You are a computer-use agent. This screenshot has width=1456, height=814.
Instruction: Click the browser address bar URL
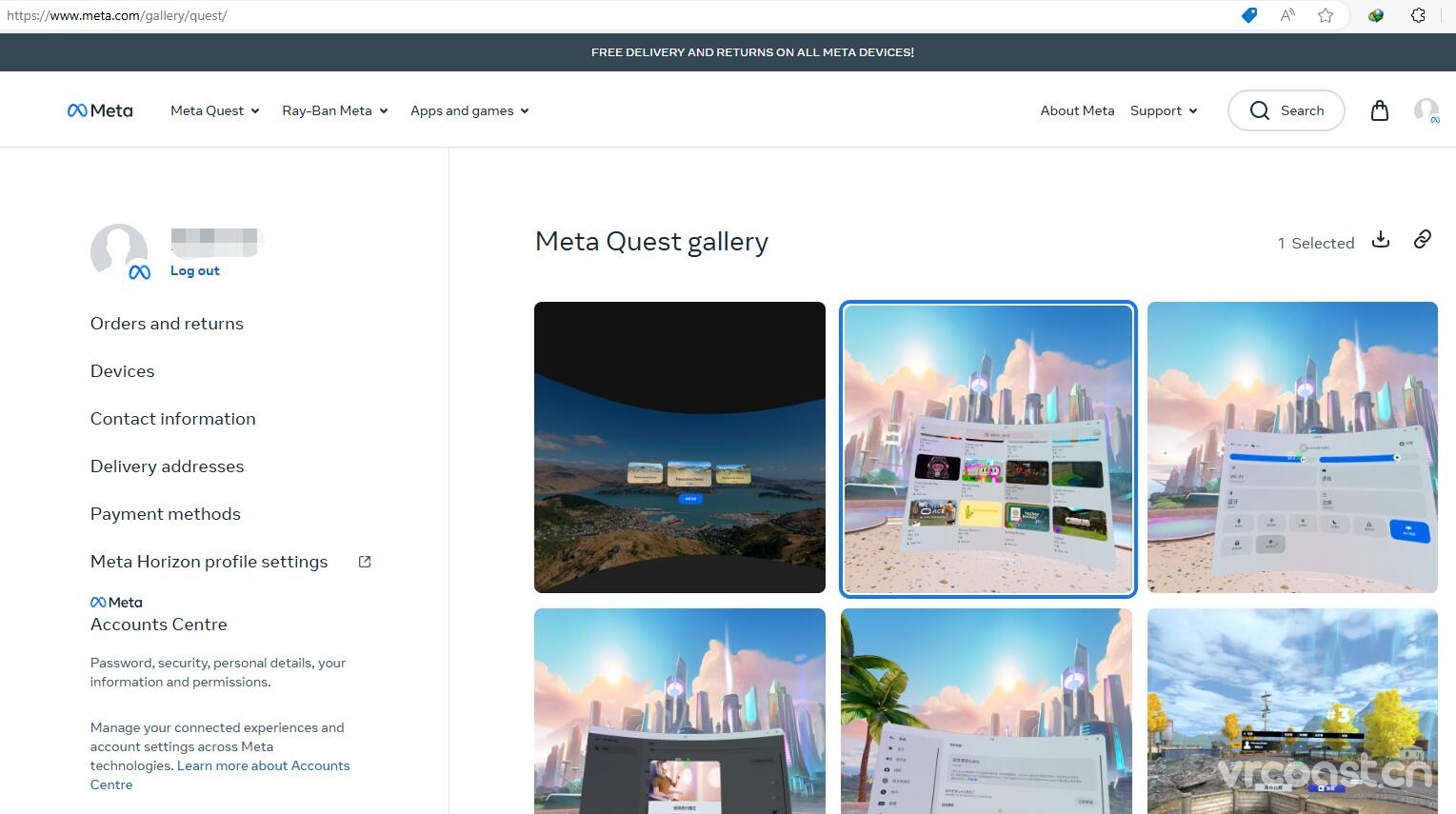click(x=117, y=15)
